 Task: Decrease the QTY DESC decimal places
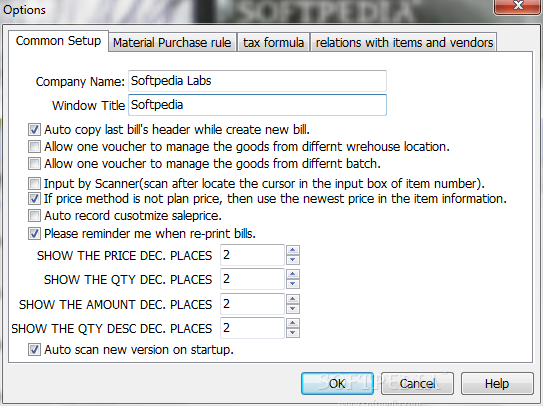[x=293, y=333]
